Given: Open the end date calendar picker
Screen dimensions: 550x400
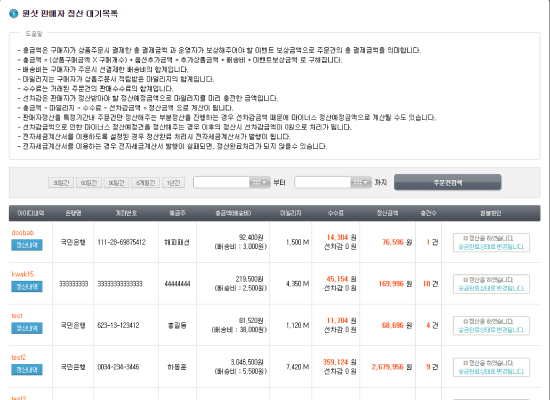Looking at the screenshot, I should [x=361, y=182].
